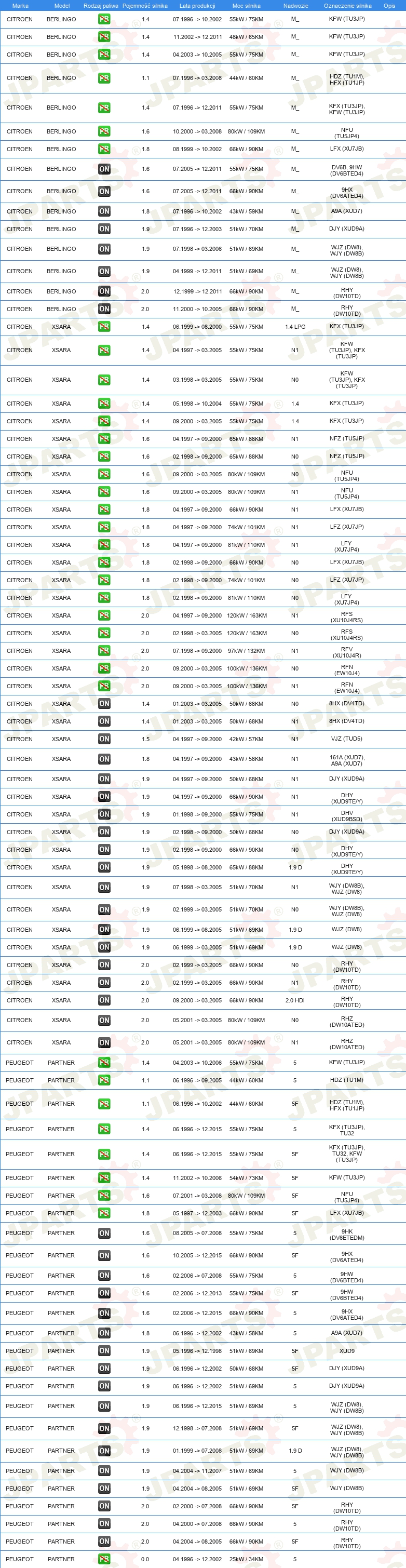This screenshot has width=406, height=1568.
Task: Click petrol icon in Xsara 65kW / 88KM N1 row
Action: pos(104,439)
